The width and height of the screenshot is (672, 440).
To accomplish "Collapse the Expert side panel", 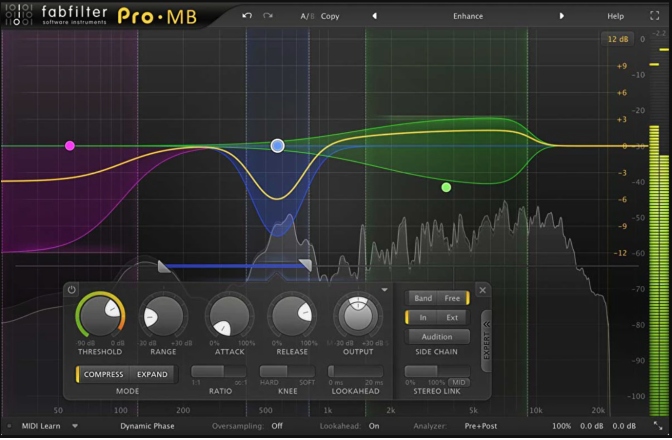I will 486,341.
